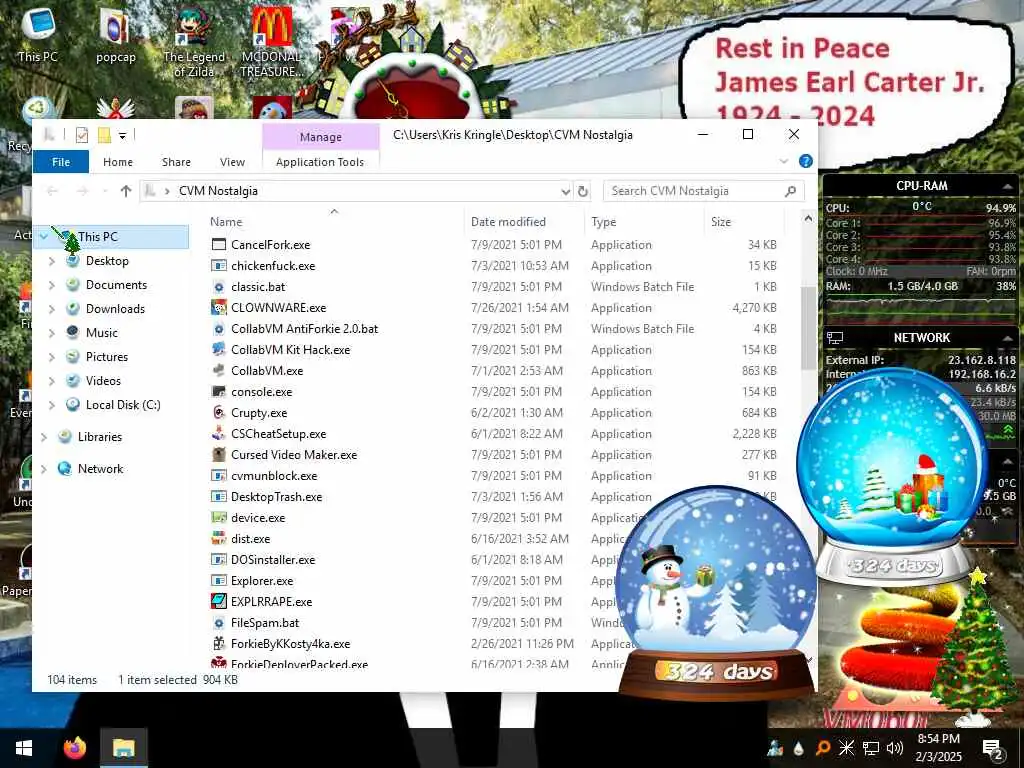Click the Properties quick access icon
This screenshot has width=1024, height=768.
(82, 135)
